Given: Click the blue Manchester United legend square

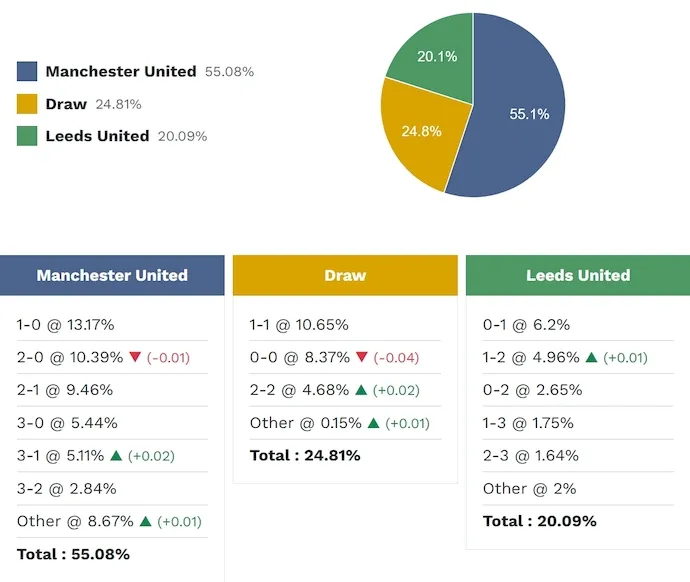Looking at the screenshot, I should pos(27,72).
